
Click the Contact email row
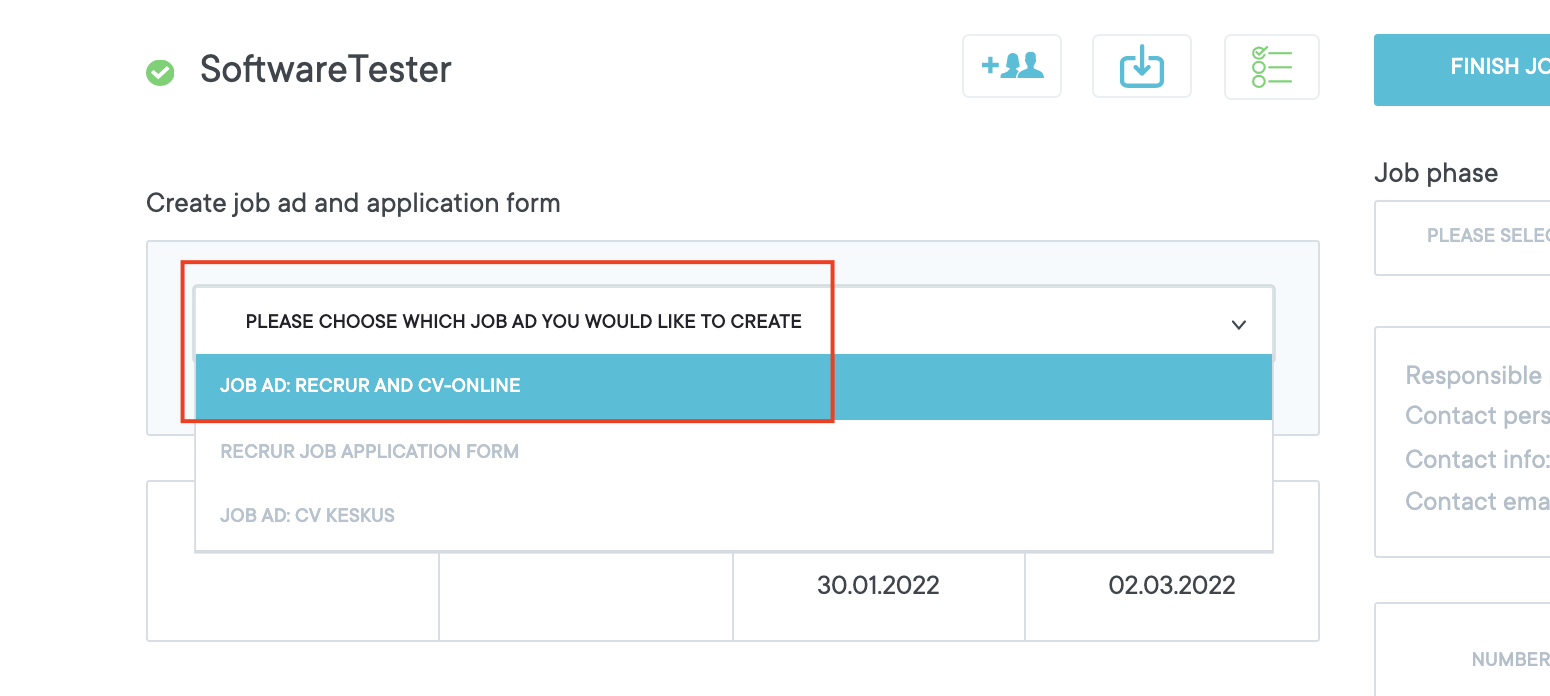[x=1477, y=501]
